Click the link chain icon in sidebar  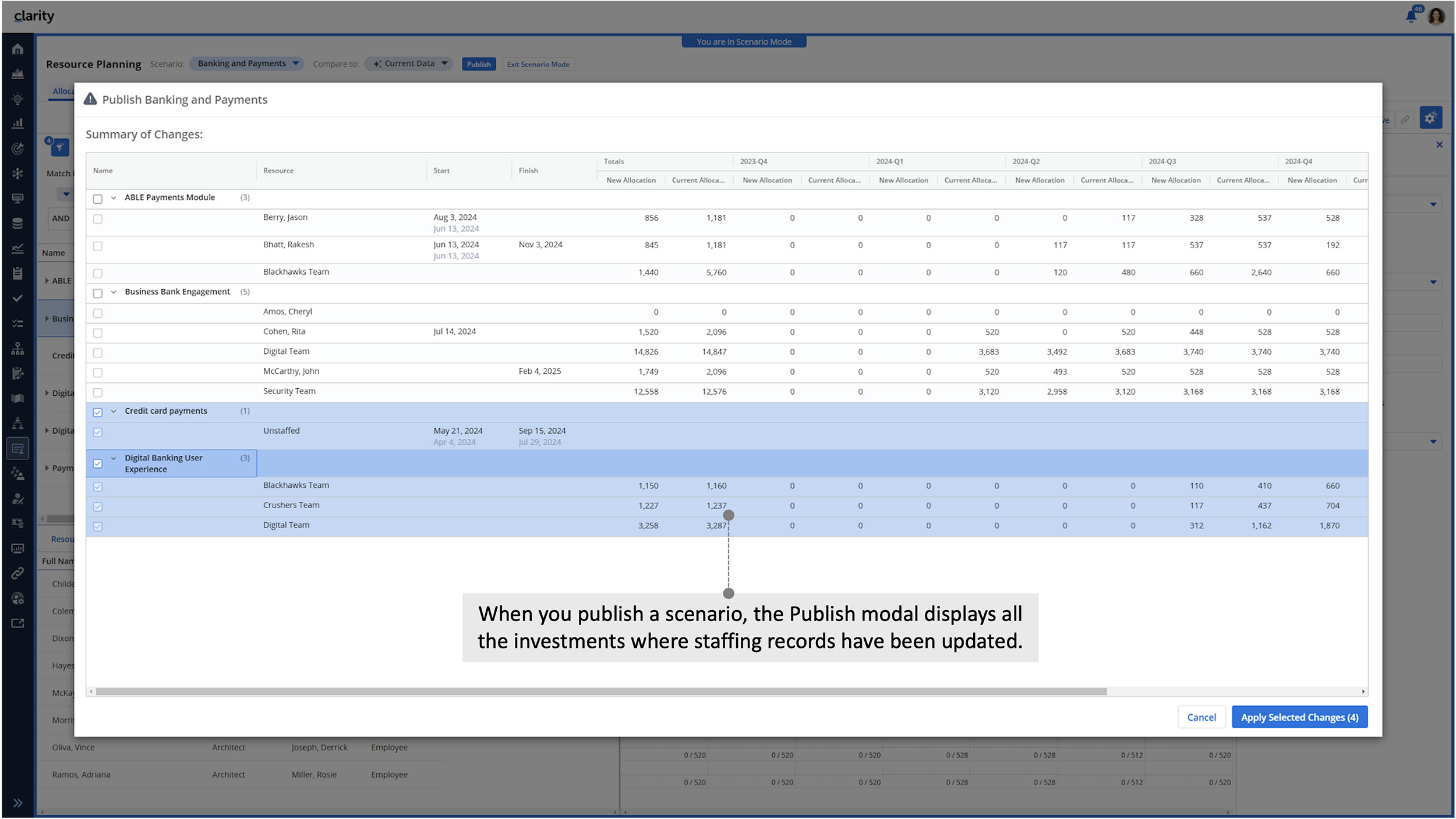coord(17,574)
